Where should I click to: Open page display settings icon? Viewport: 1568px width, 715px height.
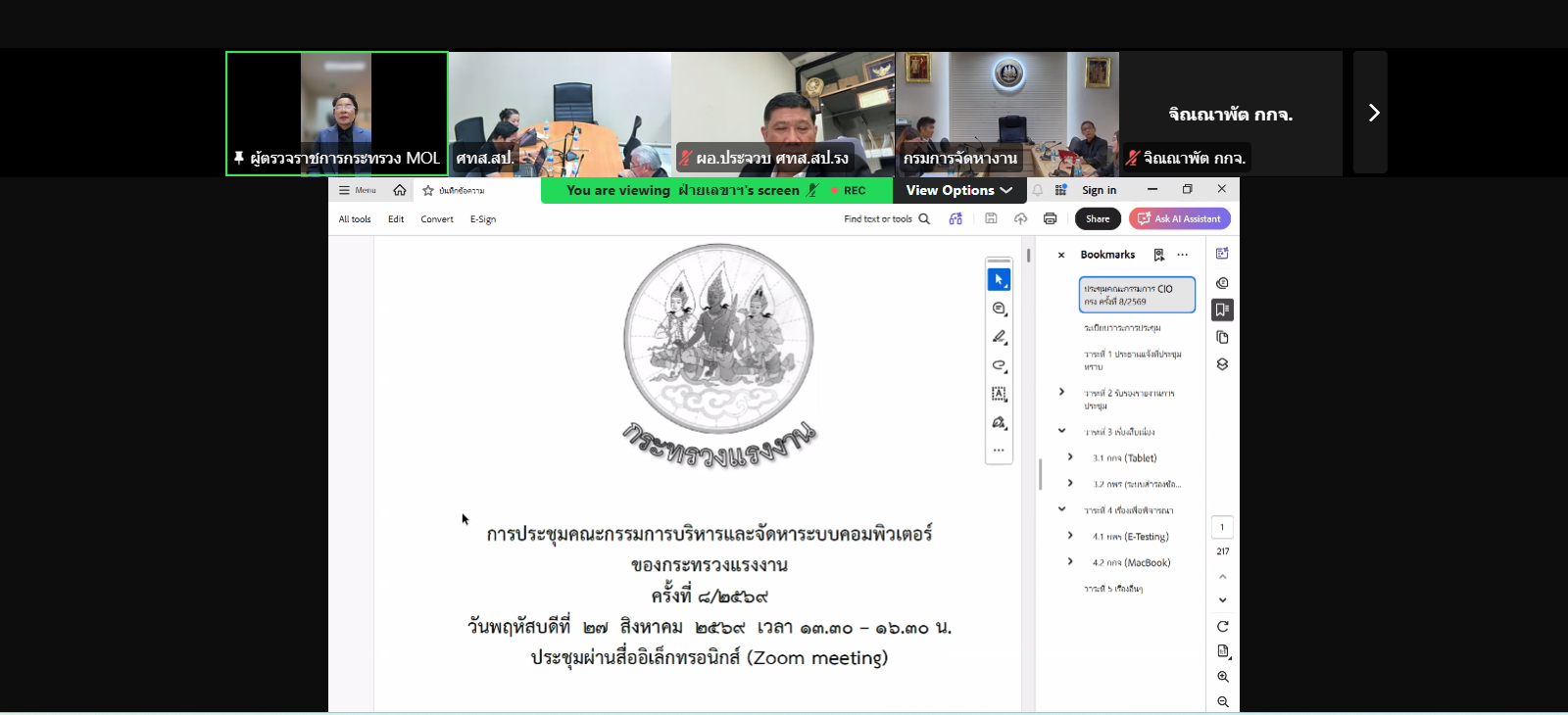[1222, 651]
